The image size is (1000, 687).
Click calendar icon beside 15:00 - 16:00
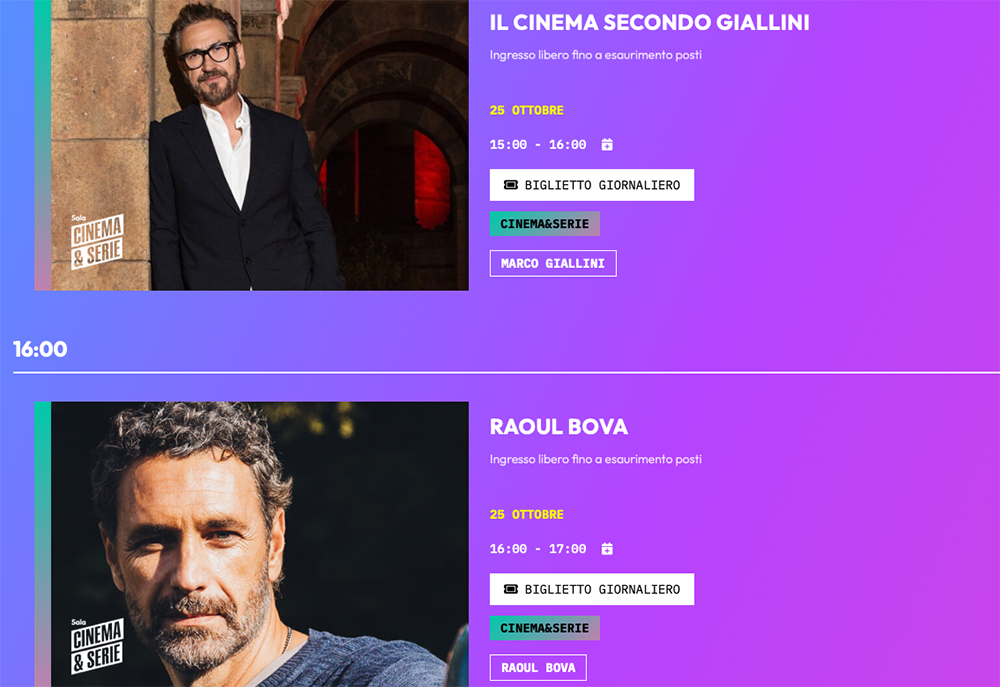(x=607, y=145)
